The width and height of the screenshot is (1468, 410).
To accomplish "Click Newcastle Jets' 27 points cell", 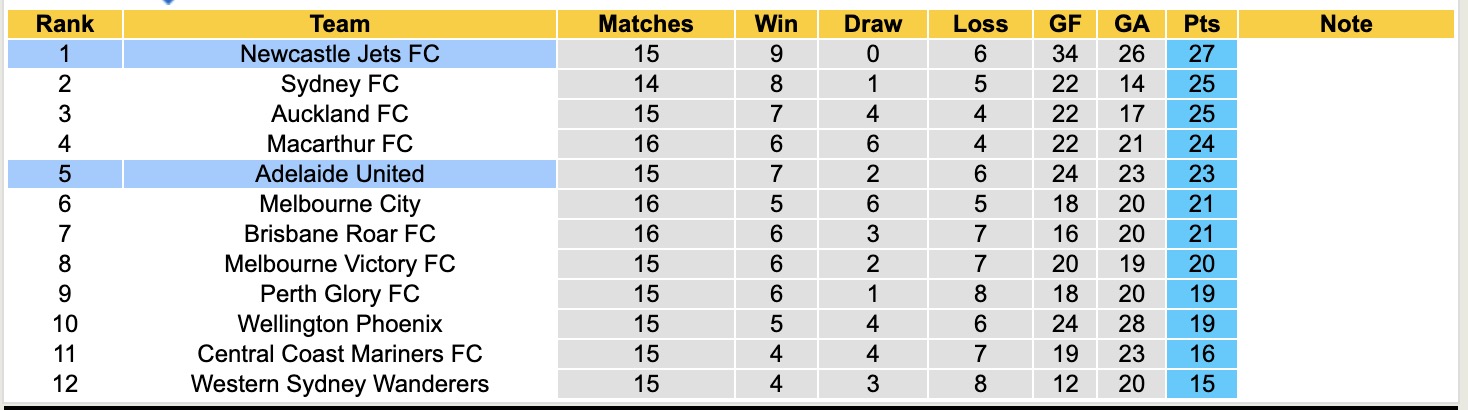I will click(1201, 54).
